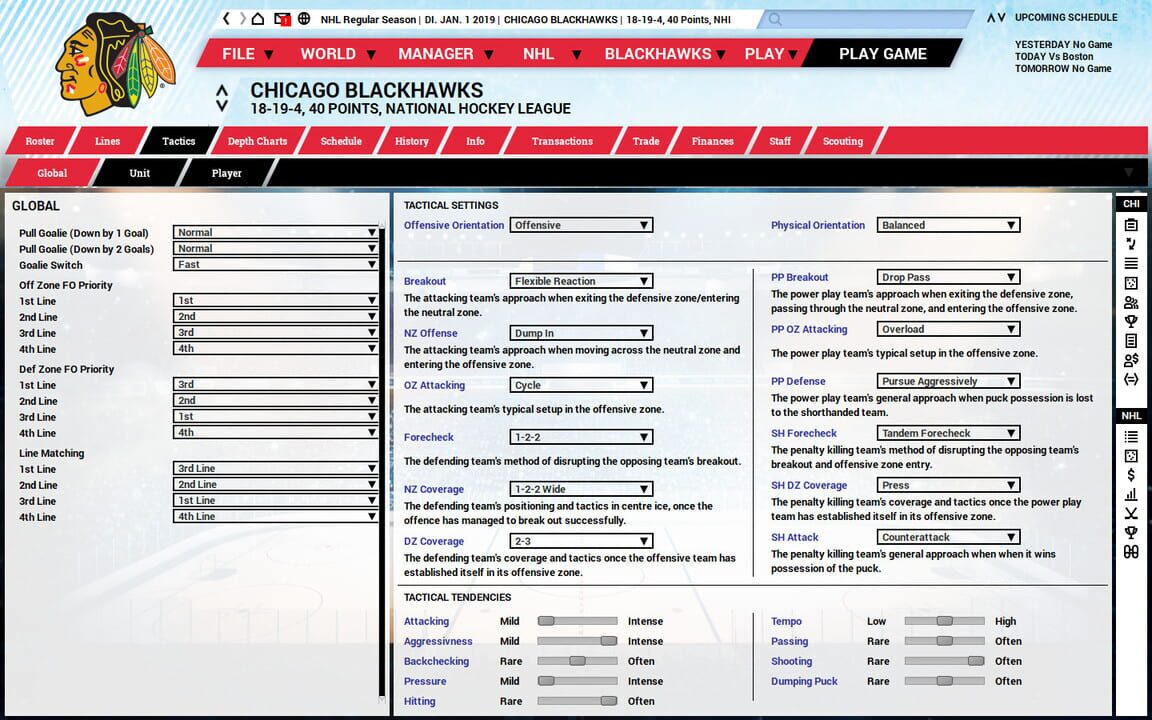The height and width of the screenshot is (720, 1152).
Task: Open the BLACKHAWKS menu
Action: point(665,54)
